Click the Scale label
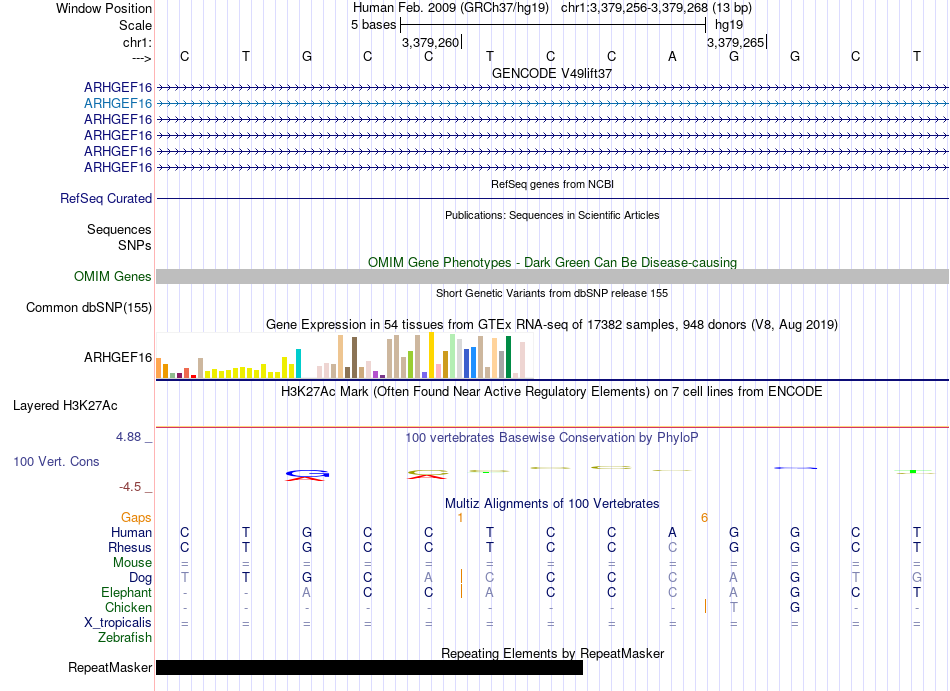This screenshot has width=950, height=691. point(135,25)
